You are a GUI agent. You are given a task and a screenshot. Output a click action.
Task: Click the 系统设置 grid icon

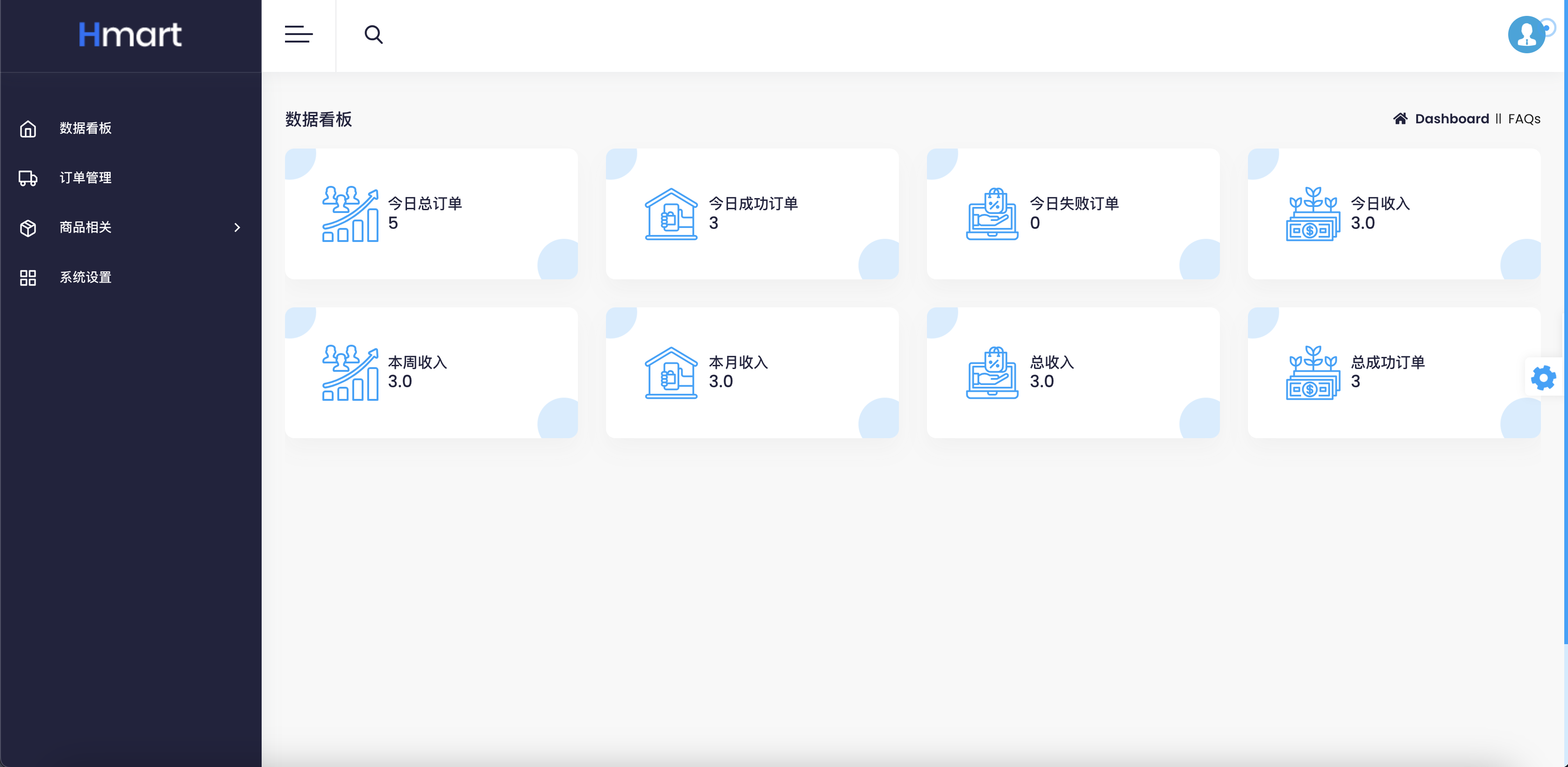point(28,277)
